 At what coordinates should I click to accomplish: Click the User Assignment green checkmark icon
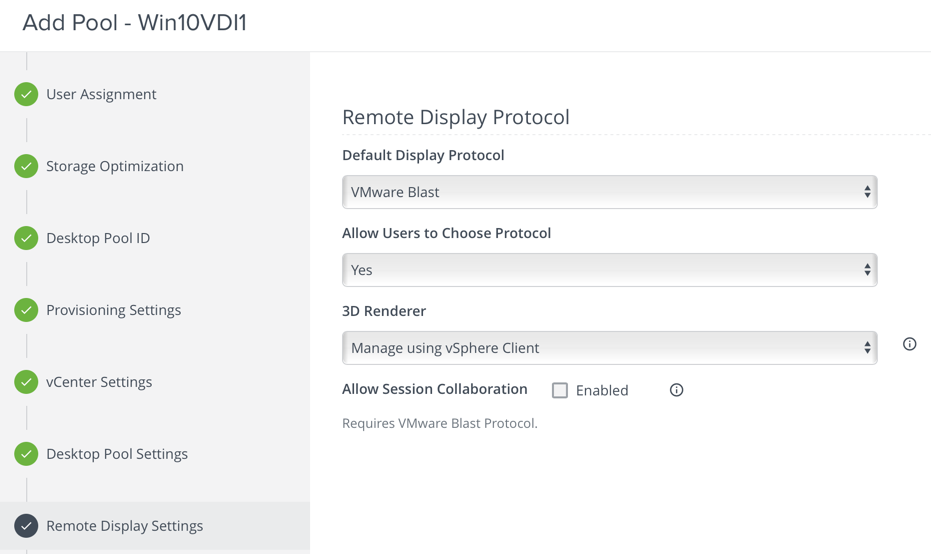point(26,94)
